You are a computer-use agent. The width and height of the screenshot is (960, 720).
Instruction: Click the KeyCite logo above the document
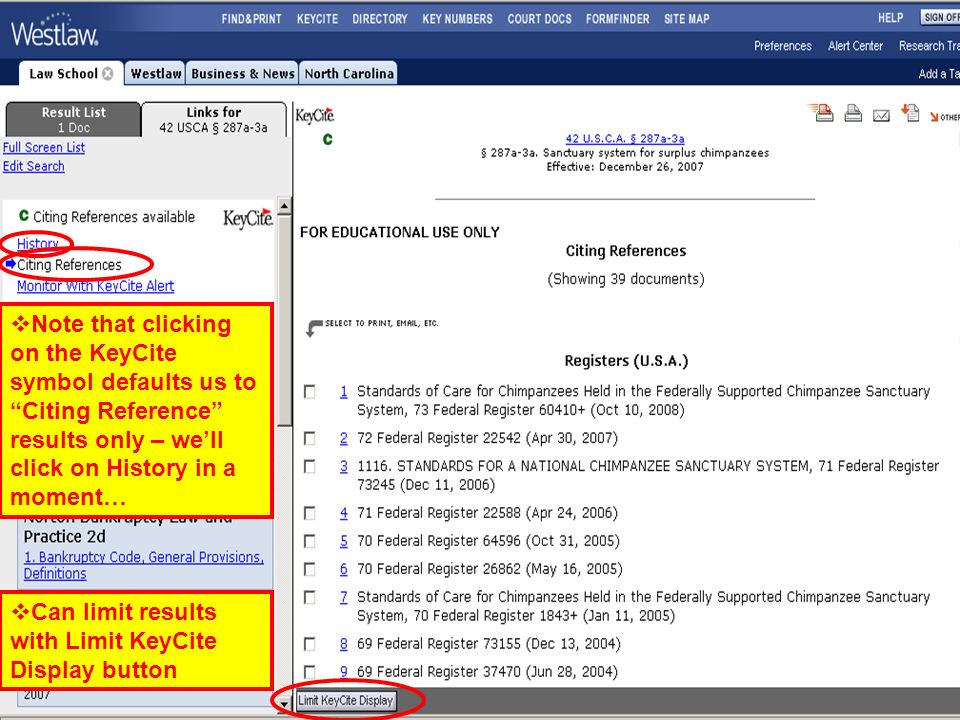pos(315,115)
